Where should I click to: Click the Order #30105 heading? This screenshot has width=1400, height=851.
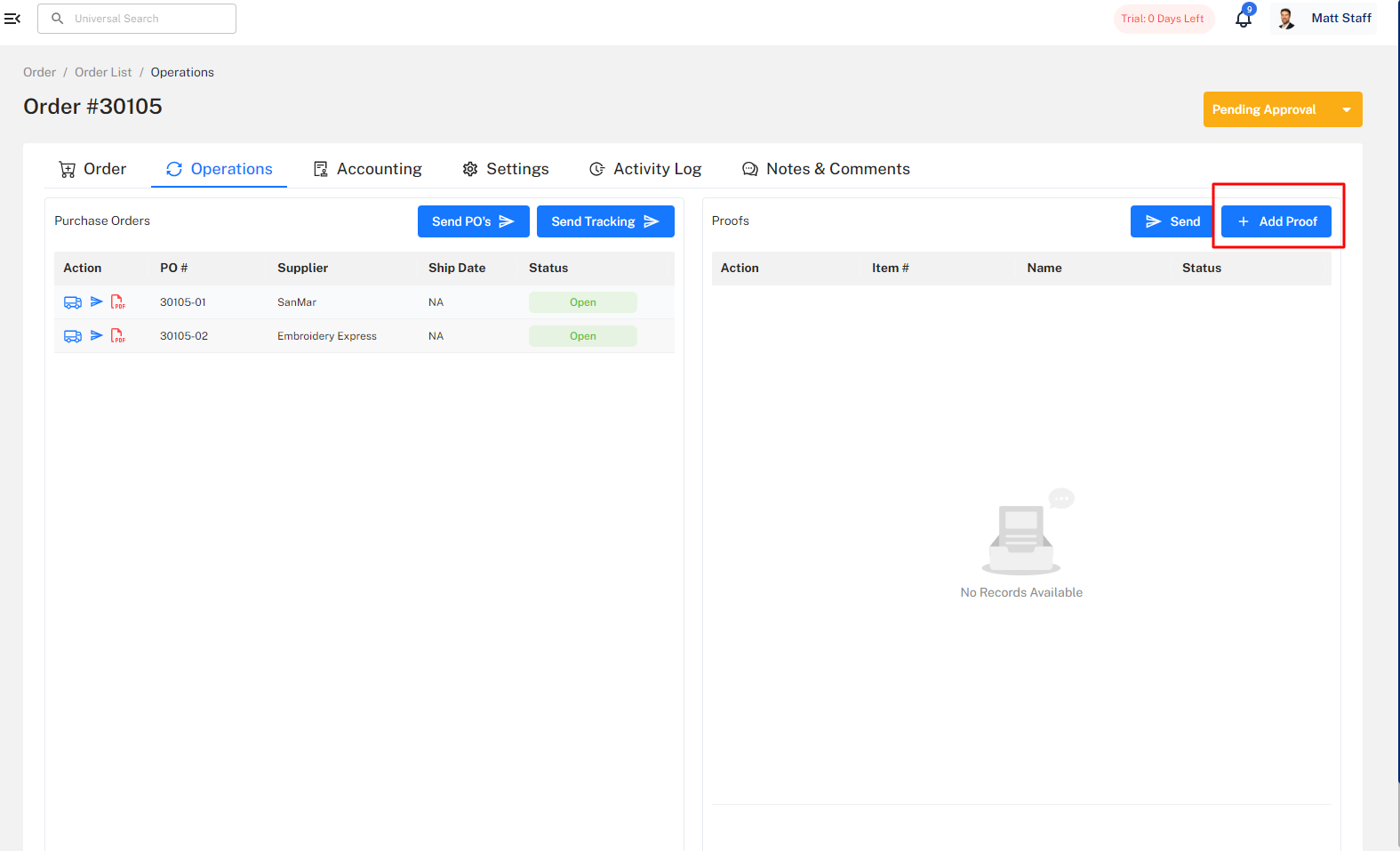click(x=92, y=107)
